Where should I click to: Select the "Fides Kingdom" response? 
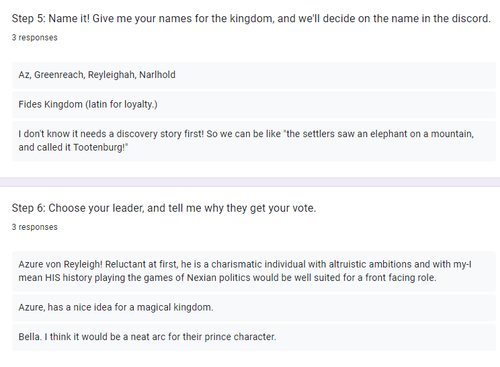254,104
